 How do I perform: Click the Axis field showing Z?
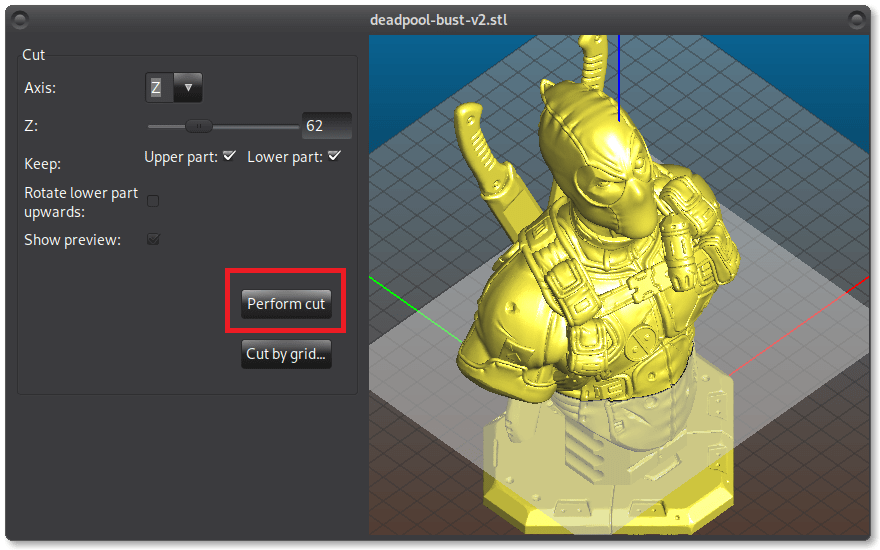[x=158, y=88]
